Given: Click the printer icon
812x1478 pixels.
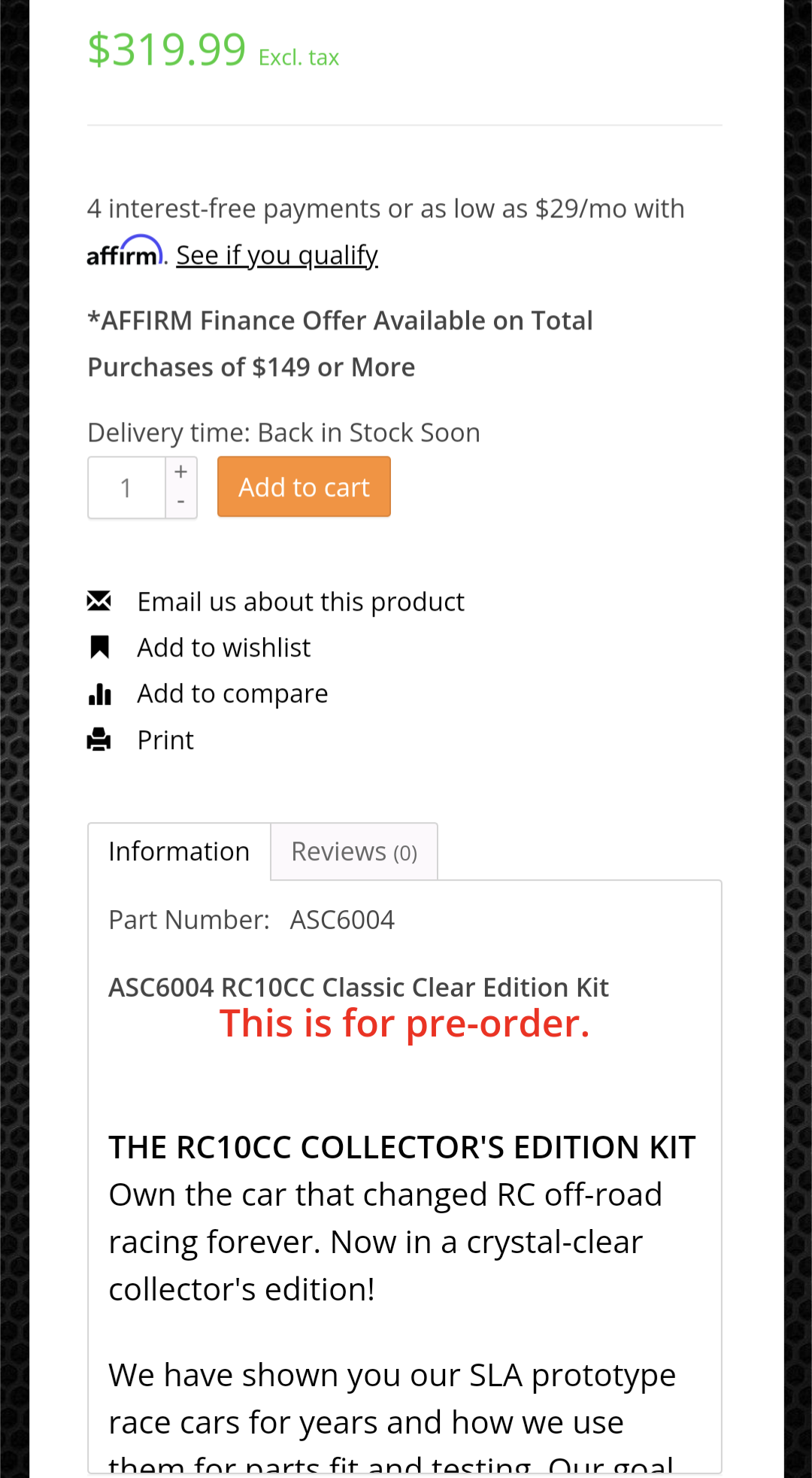Looking at the screenshot, I should [99, 740].
